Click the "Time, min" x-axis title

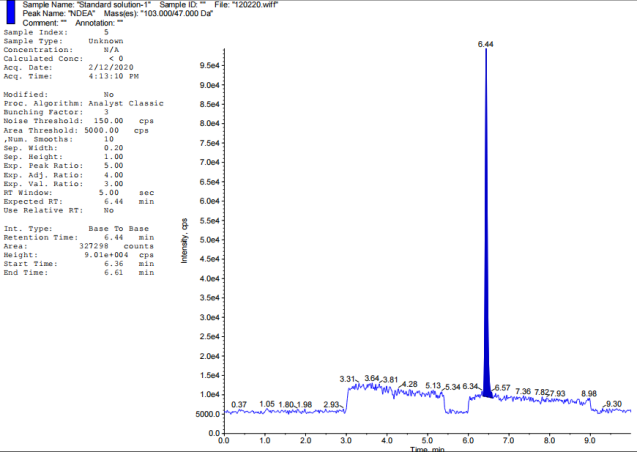(x=427, y=448)
